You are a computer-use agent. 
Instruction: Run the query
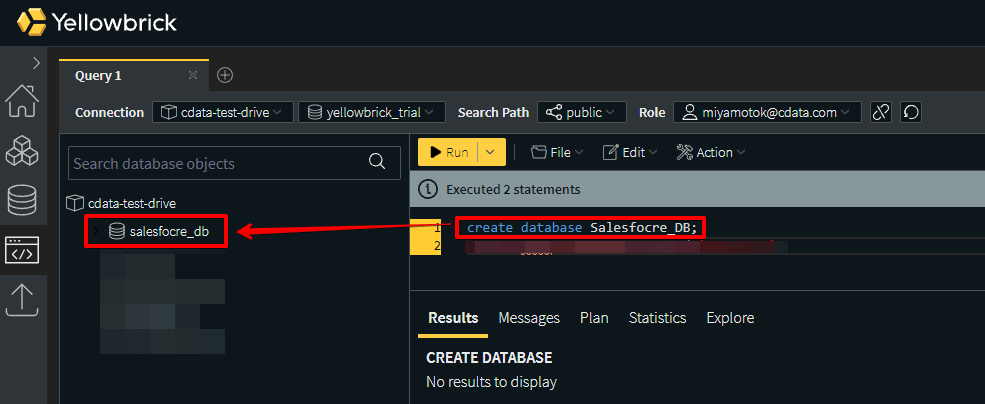click(447, 152)
